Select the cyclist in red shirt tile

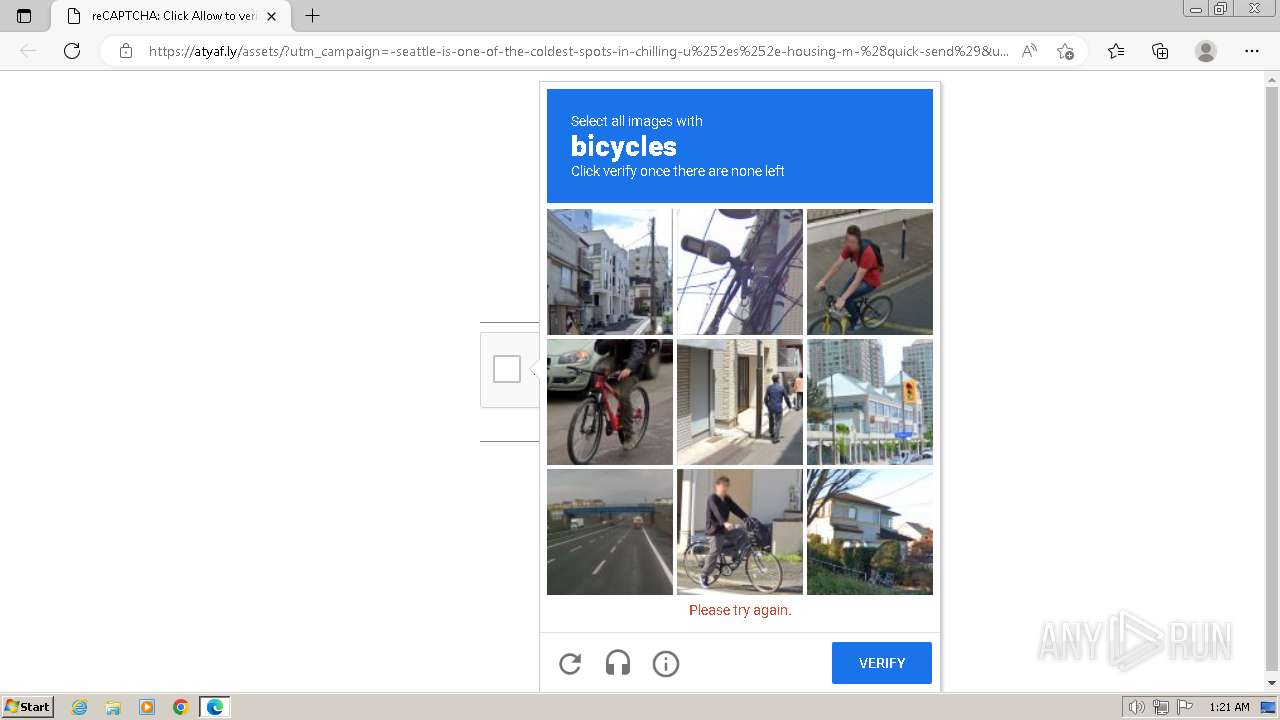(x=870, y=272)
